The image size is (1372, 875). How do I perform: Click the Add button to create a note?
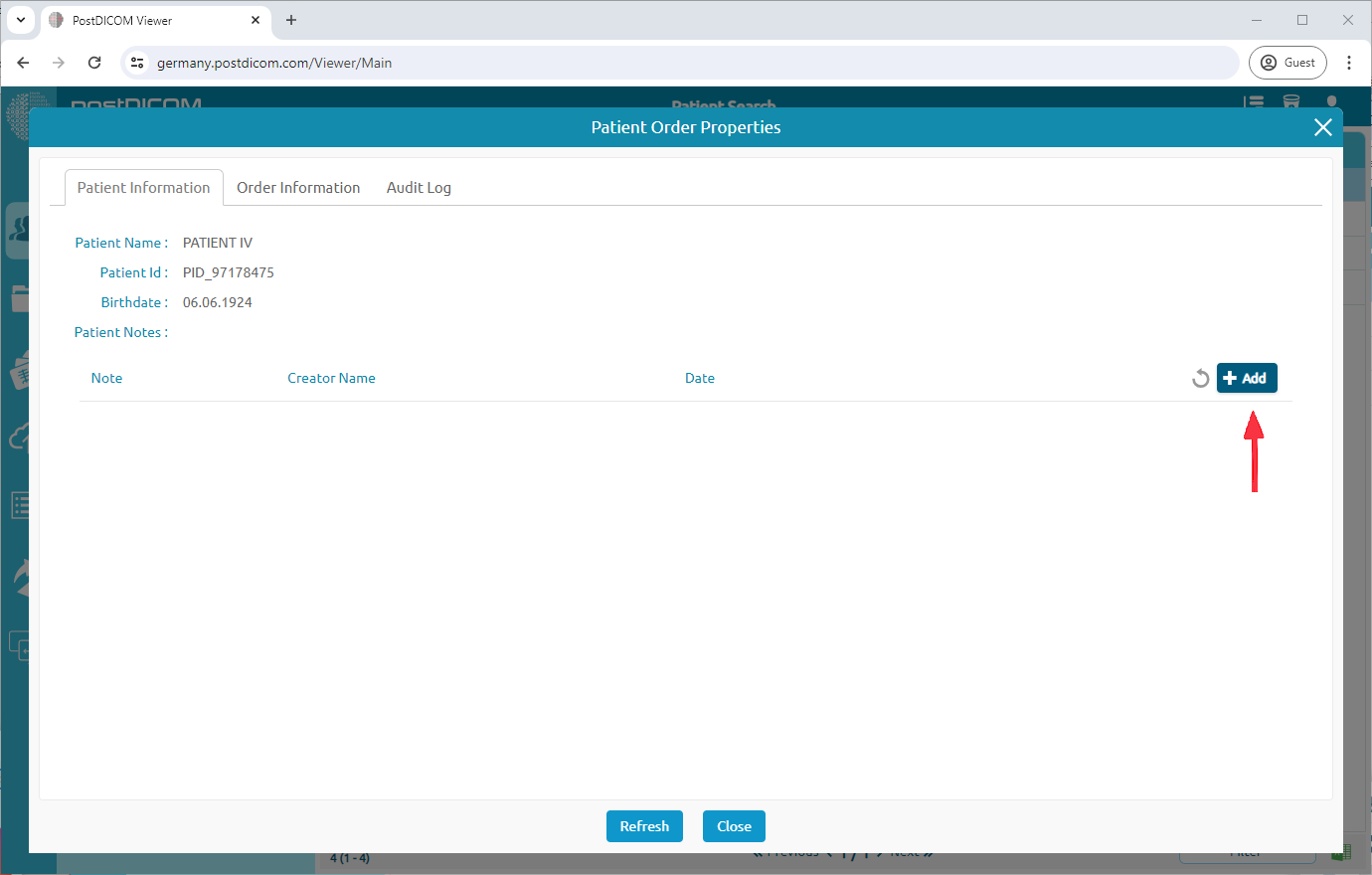1247,378
